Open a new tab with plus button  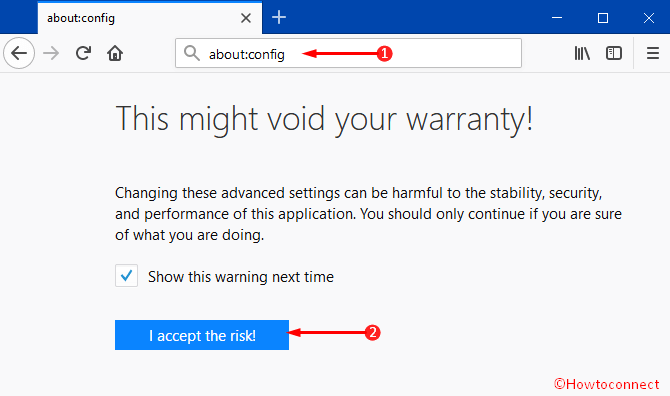point(279,18)
